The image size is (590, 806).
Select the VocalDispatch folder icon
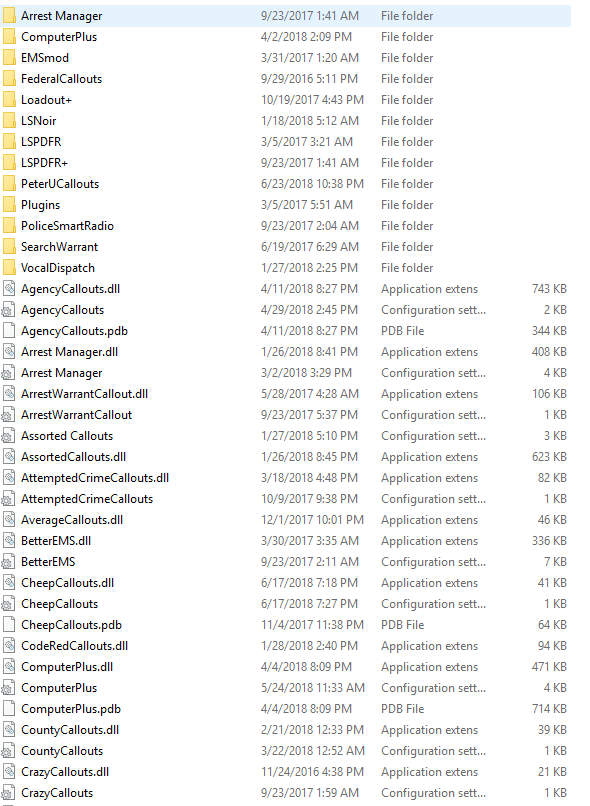[9, 268]
